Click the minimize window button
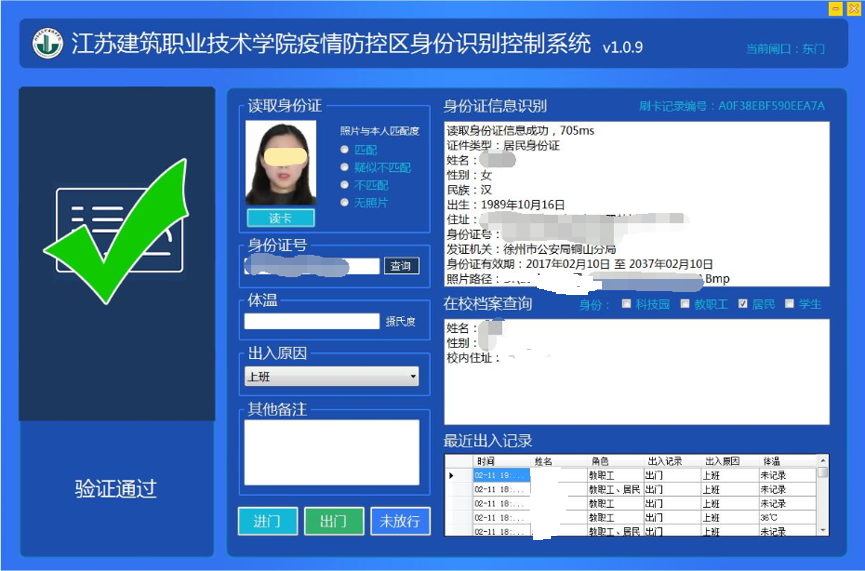The image size is (865, 571). (835, 8)
